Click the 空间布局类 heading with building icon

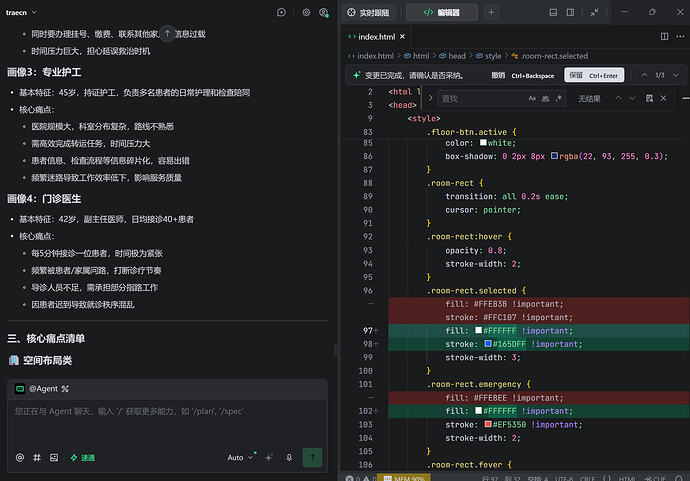[40, 360]
